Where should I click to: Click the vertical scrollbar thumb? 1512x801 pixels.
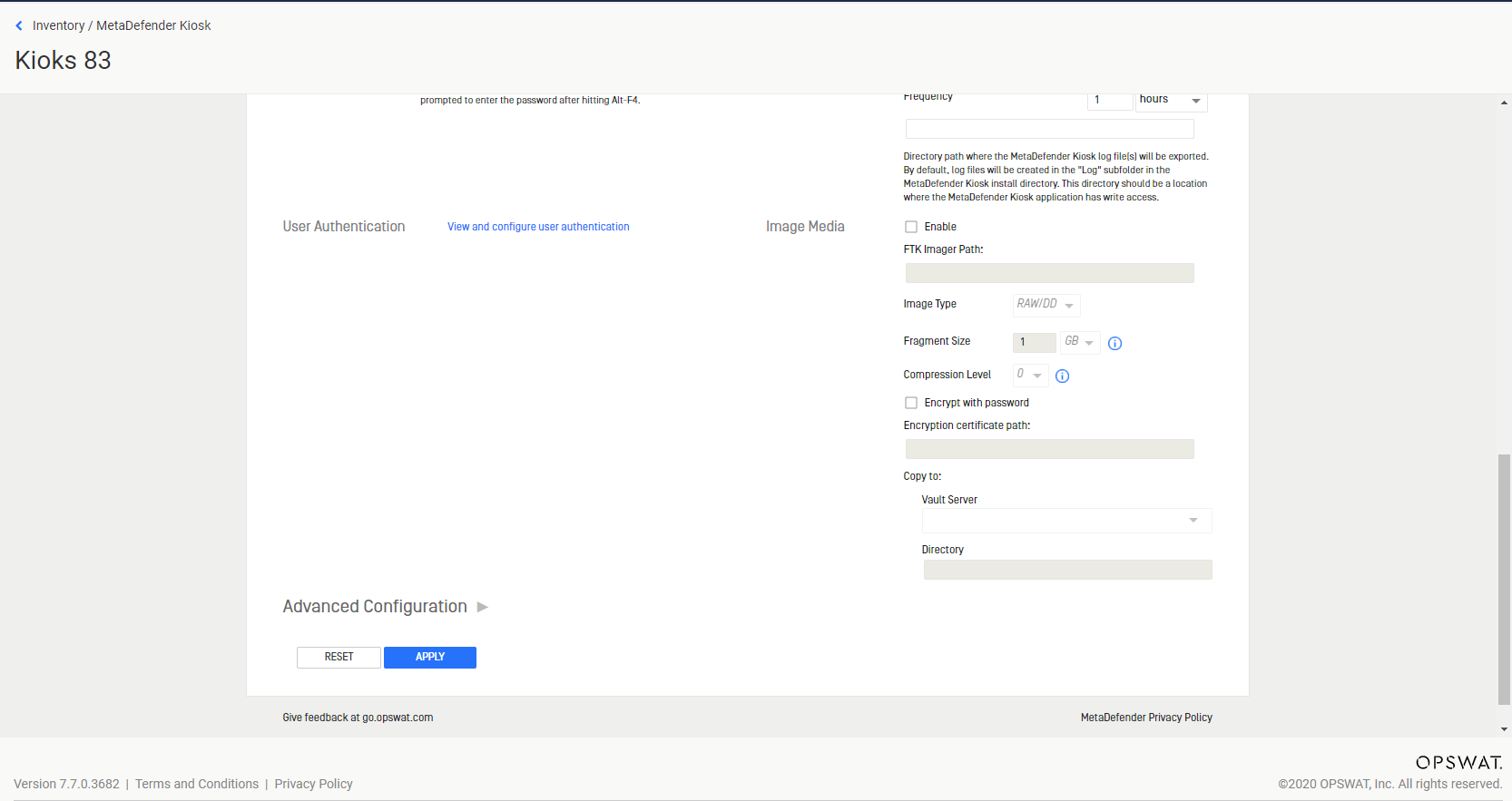coord(1504,579)
